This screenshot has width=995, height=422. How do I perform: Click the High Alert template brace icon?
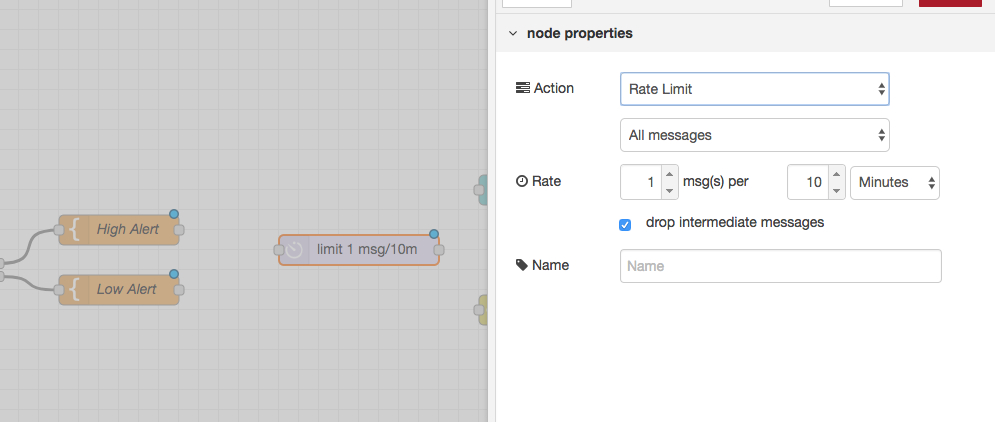point(75,230)
